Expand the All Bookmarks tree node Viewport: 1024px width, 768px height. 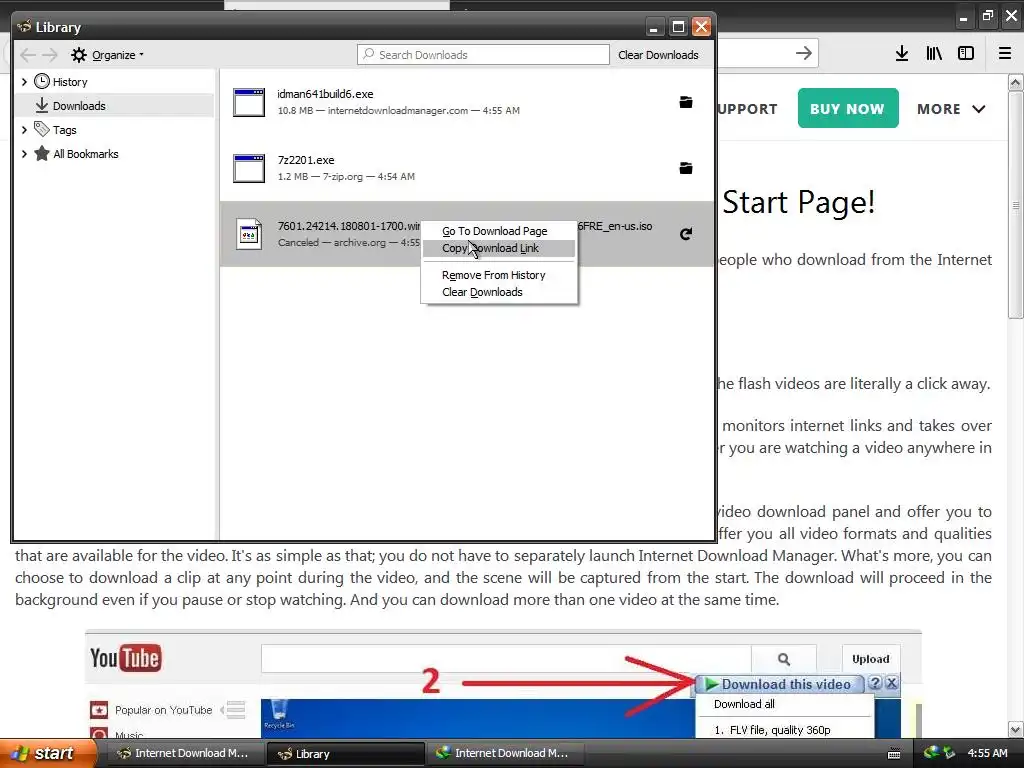click(x=24, y=154)
